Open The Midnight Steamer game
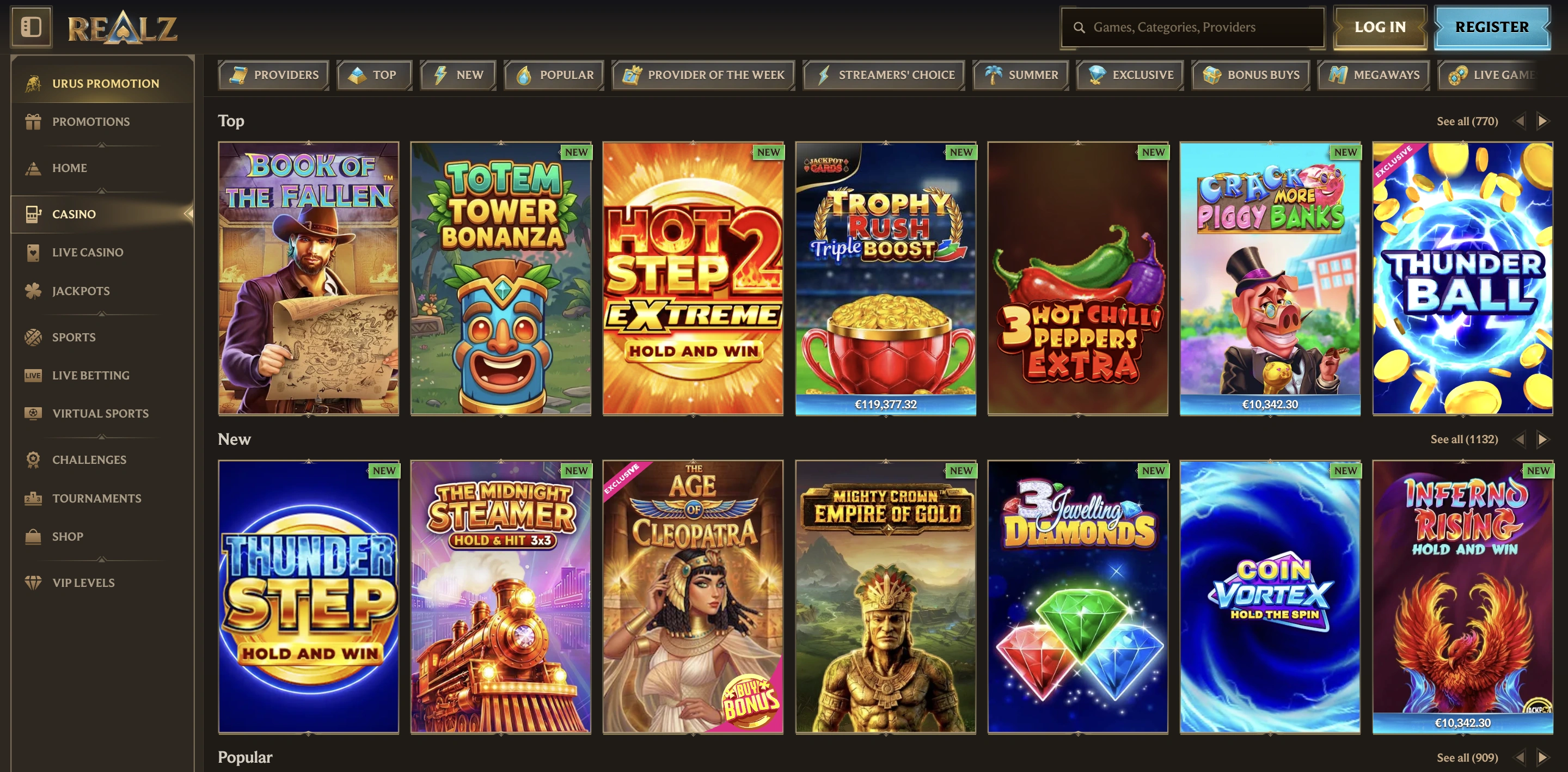The image size is (1568, 772). [501, 597]
